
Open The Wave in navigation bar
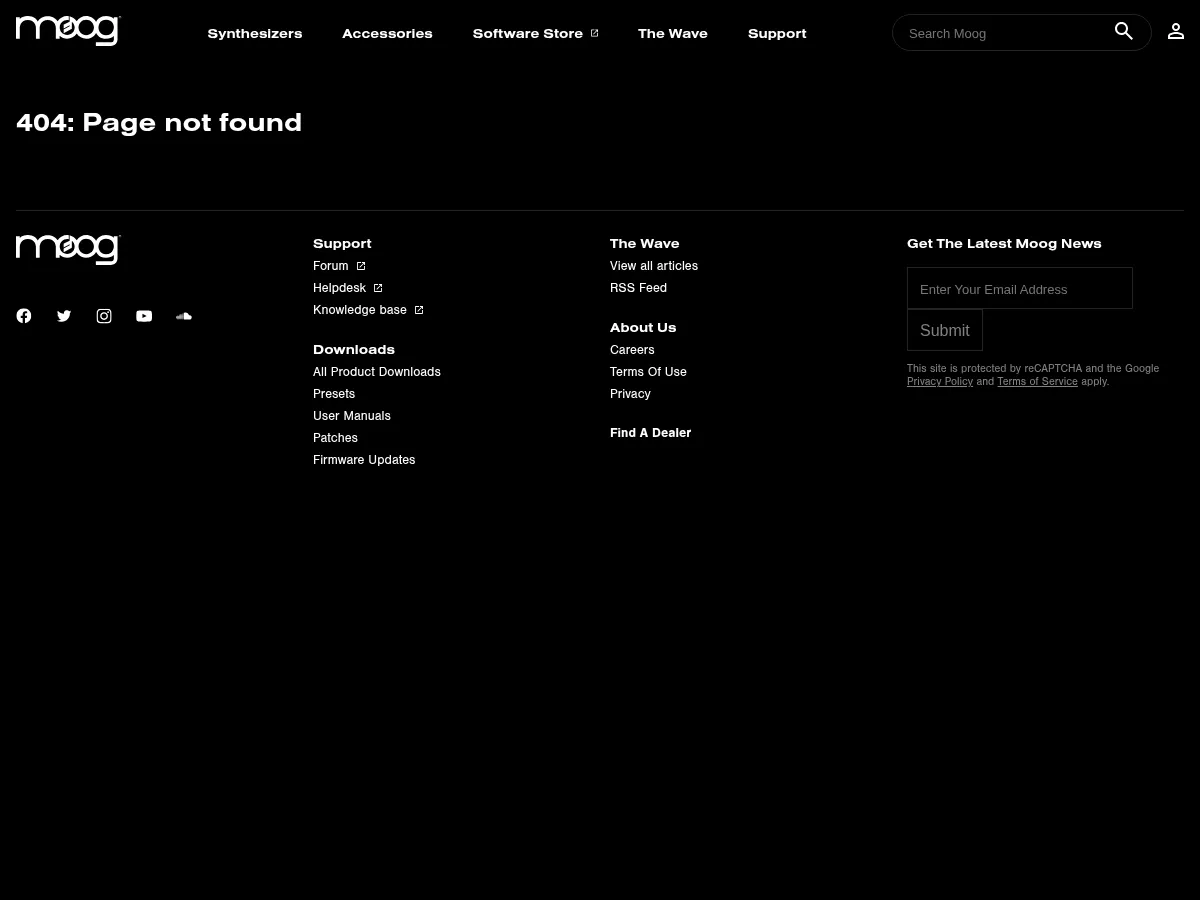click(672, 33)
